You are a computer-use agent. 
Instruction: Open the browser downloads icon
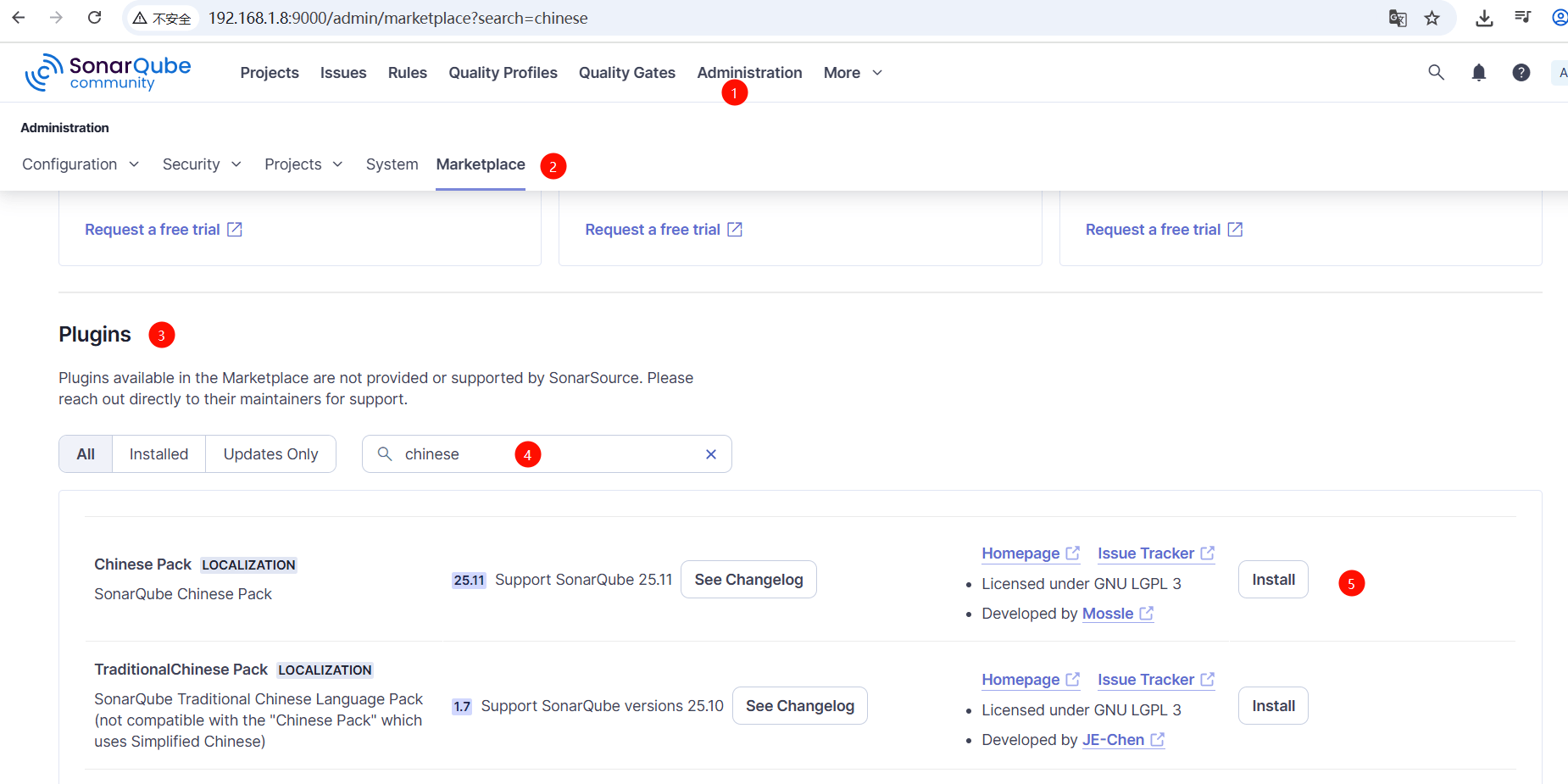(x=1484, y=18)
